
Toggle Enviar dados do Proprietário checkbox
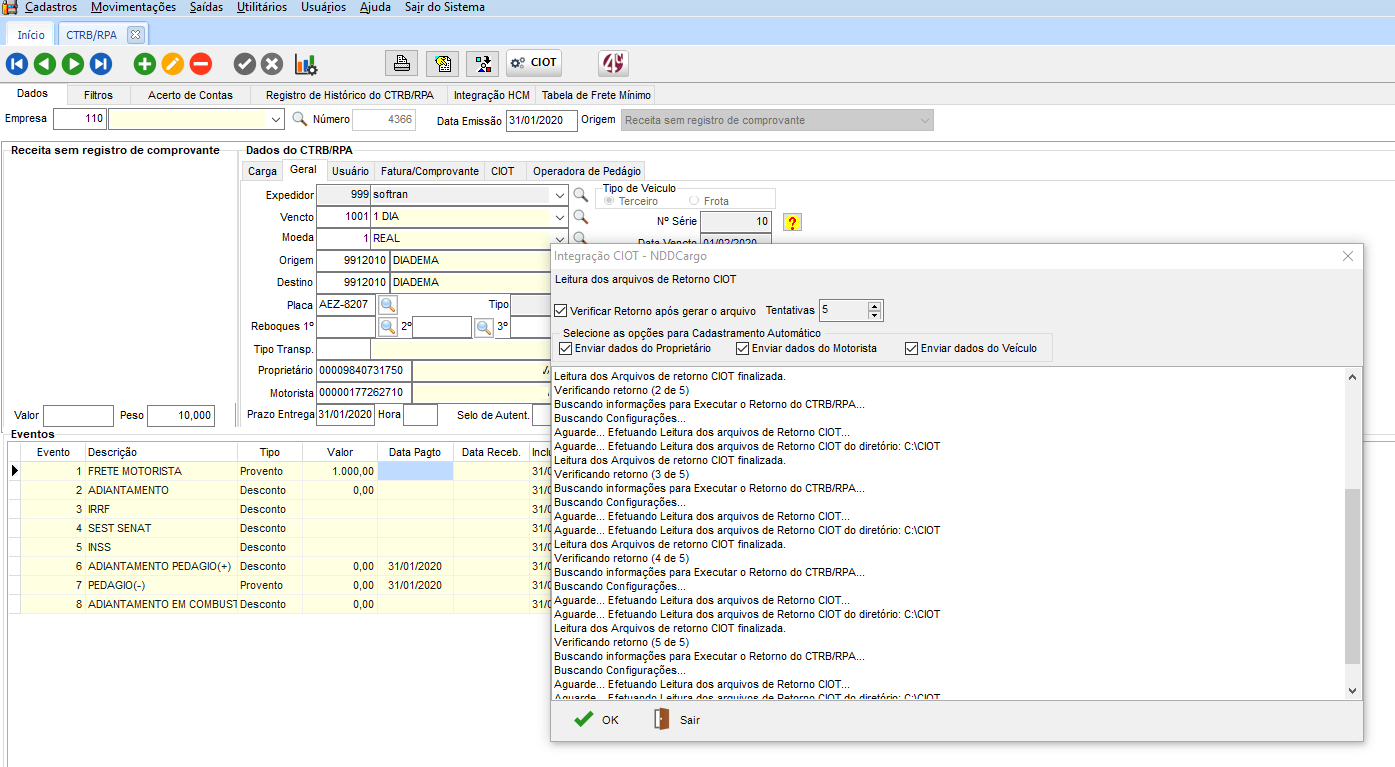[567, 349]
